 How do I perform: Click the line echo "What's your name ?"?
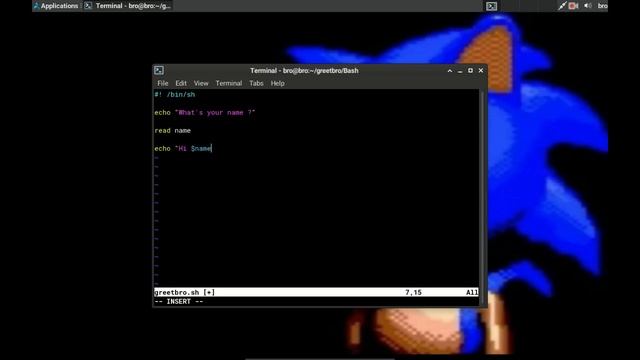pos(204,113)
